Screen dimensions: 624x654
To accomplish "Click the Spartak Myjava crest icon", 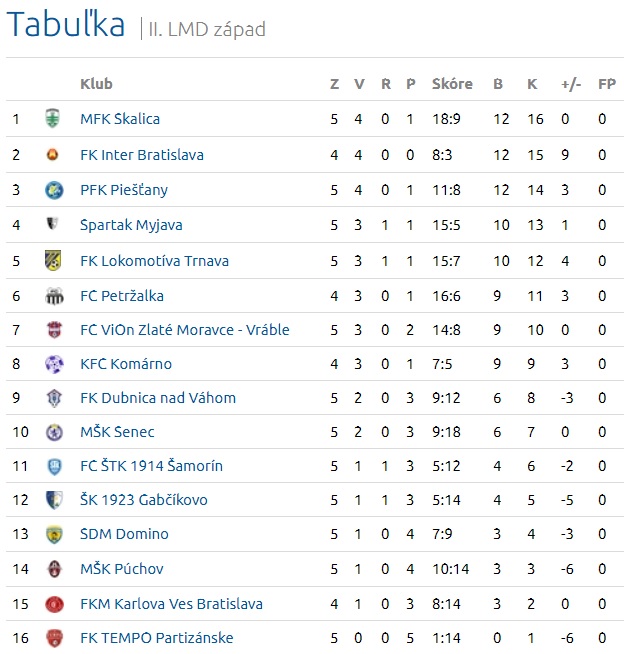I will click(x=53, y=225).
